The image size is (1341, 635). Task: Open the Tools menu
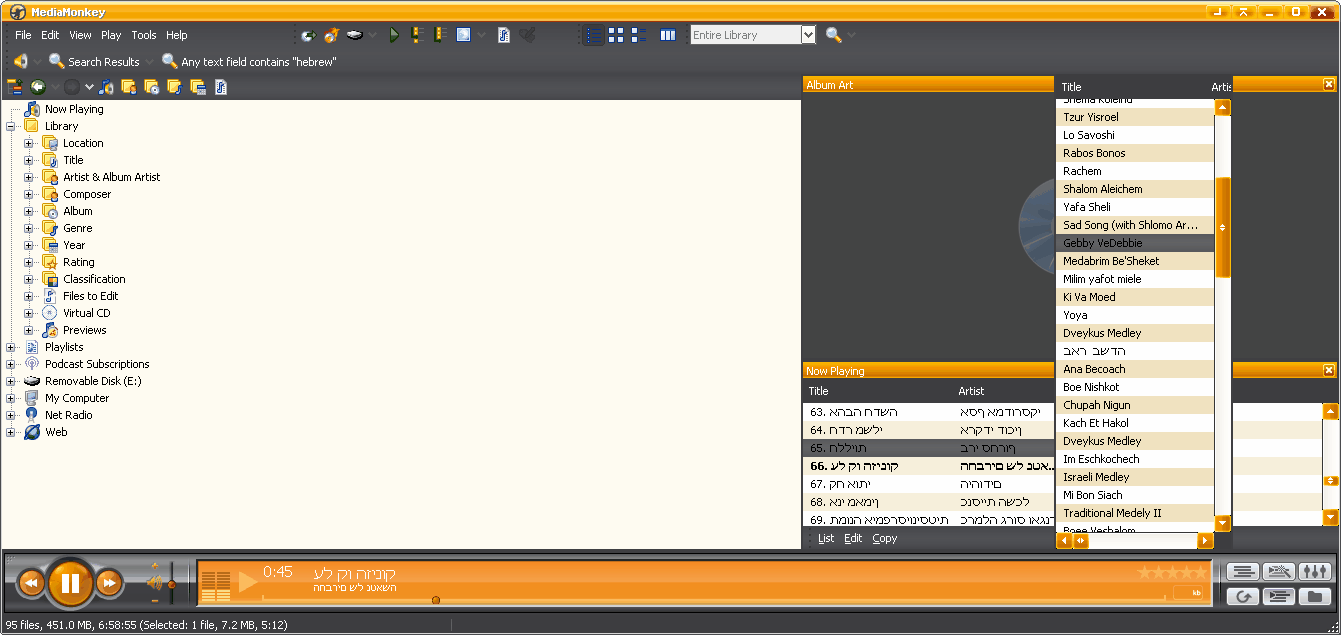[144, 35]
